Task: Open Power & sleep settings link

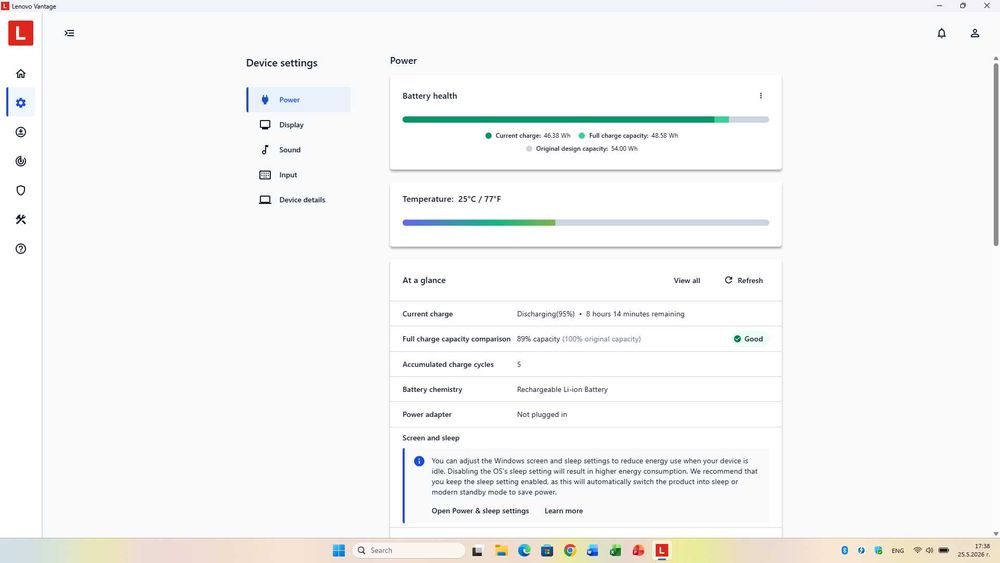Action: tap(480, 511)
